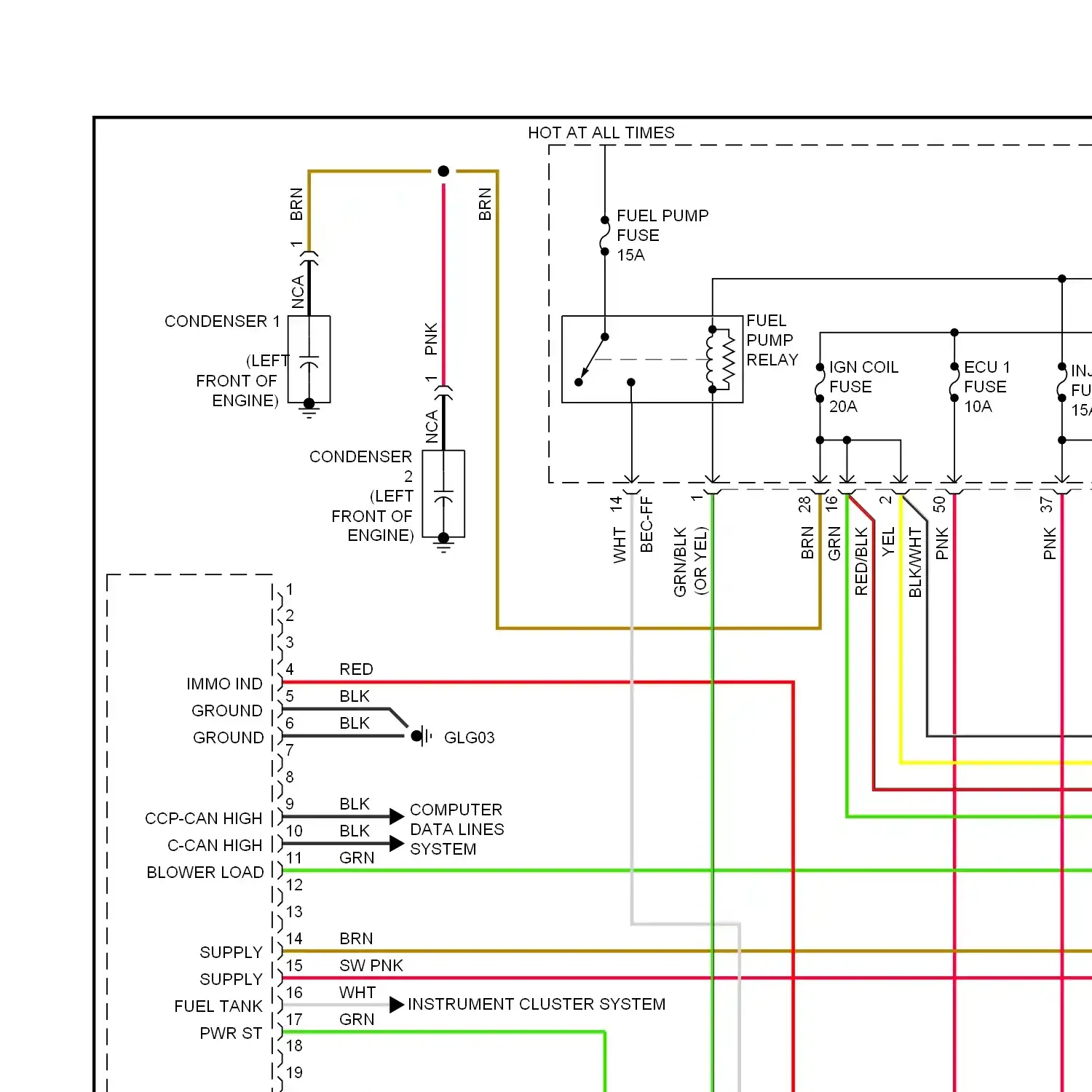Click the arrow pointing to Instrument Cluster System

(397, 1005)
